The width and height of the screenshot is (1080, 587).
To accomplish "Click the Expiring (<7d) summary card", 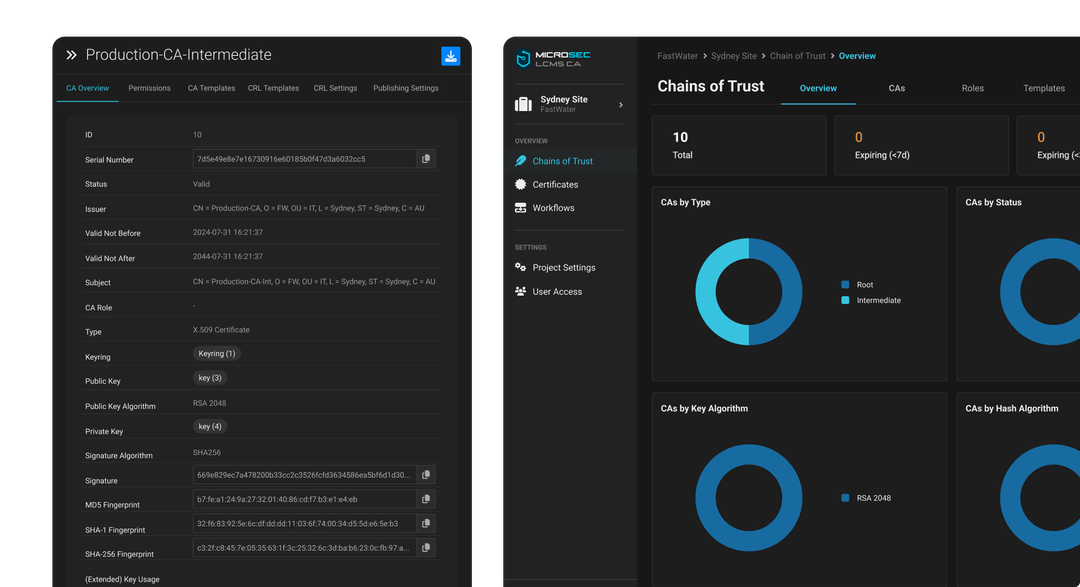I will (x=922, y=145).
